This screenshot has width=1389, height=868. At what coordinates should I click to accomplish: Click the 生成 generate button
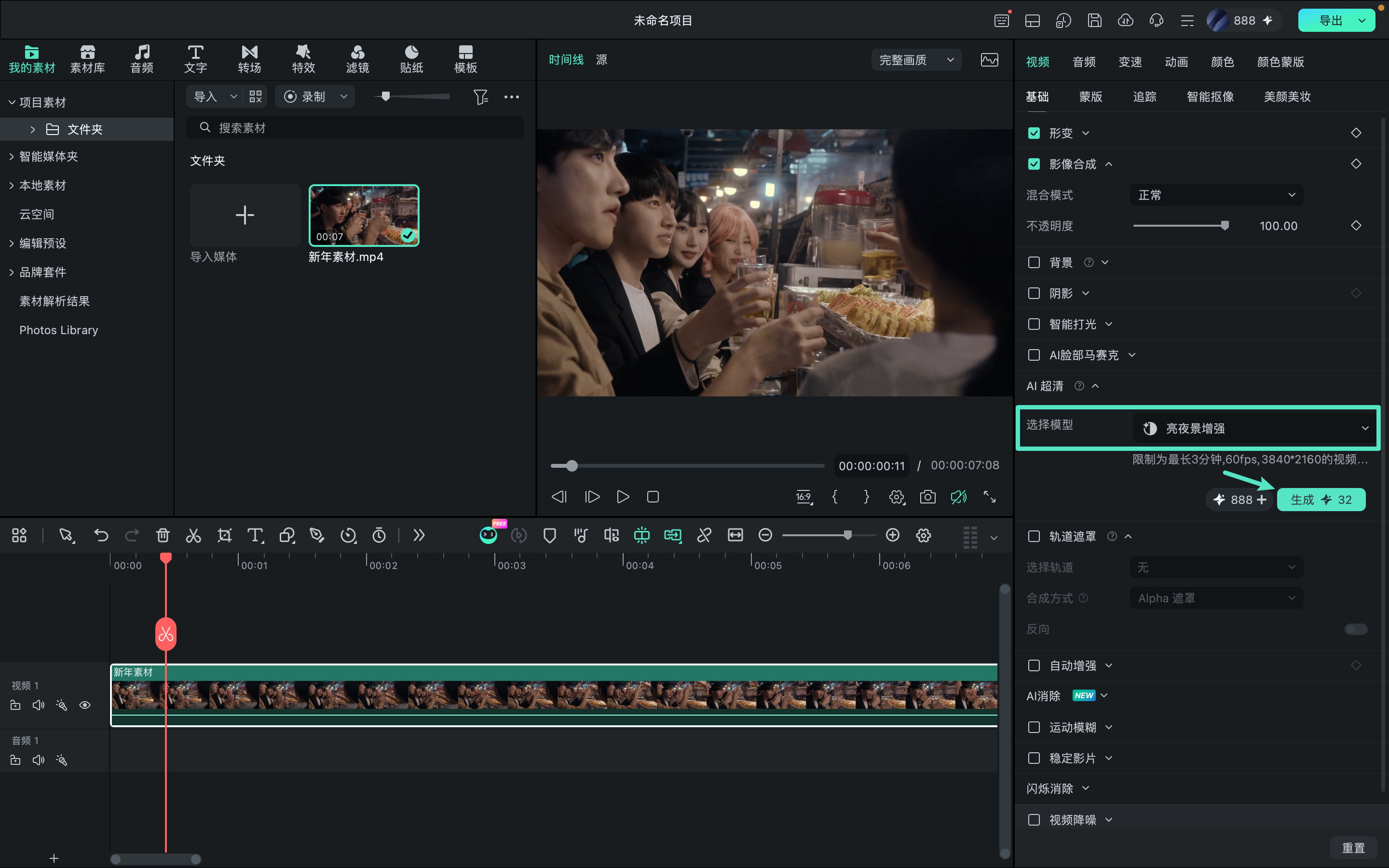tap(1321, 500)
